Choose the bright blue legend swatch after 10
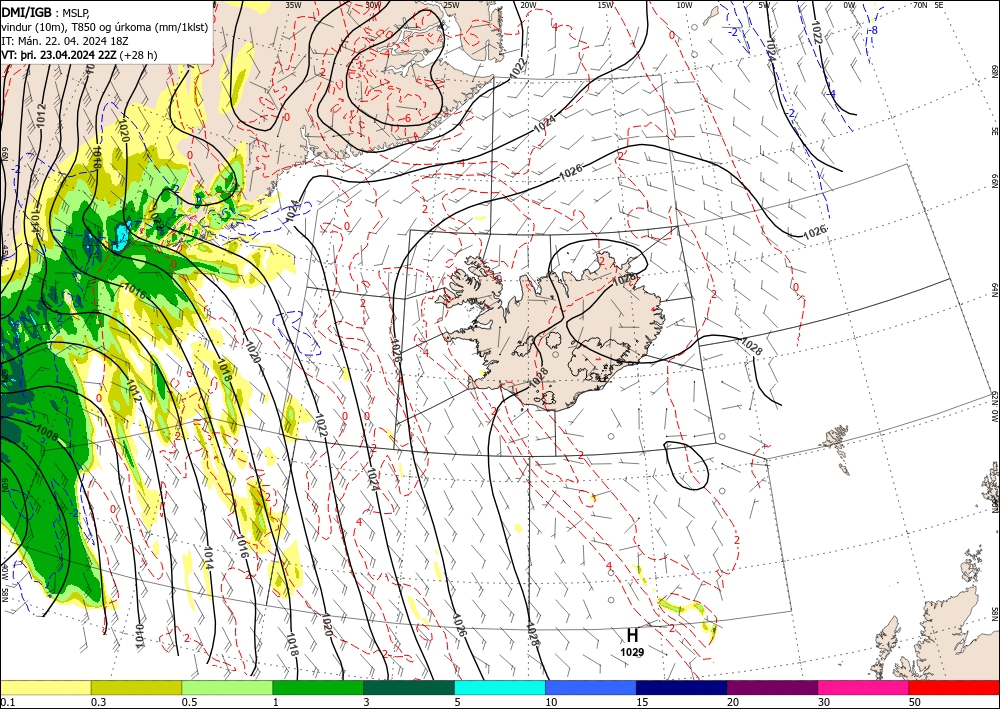 pos(591,687)
